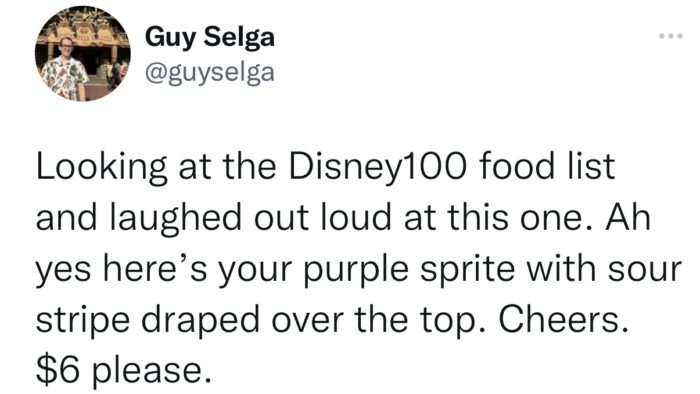Screen dimensions: 700x394
Task: Click the first name Guy in the header
Action: (x=171, y=37)
